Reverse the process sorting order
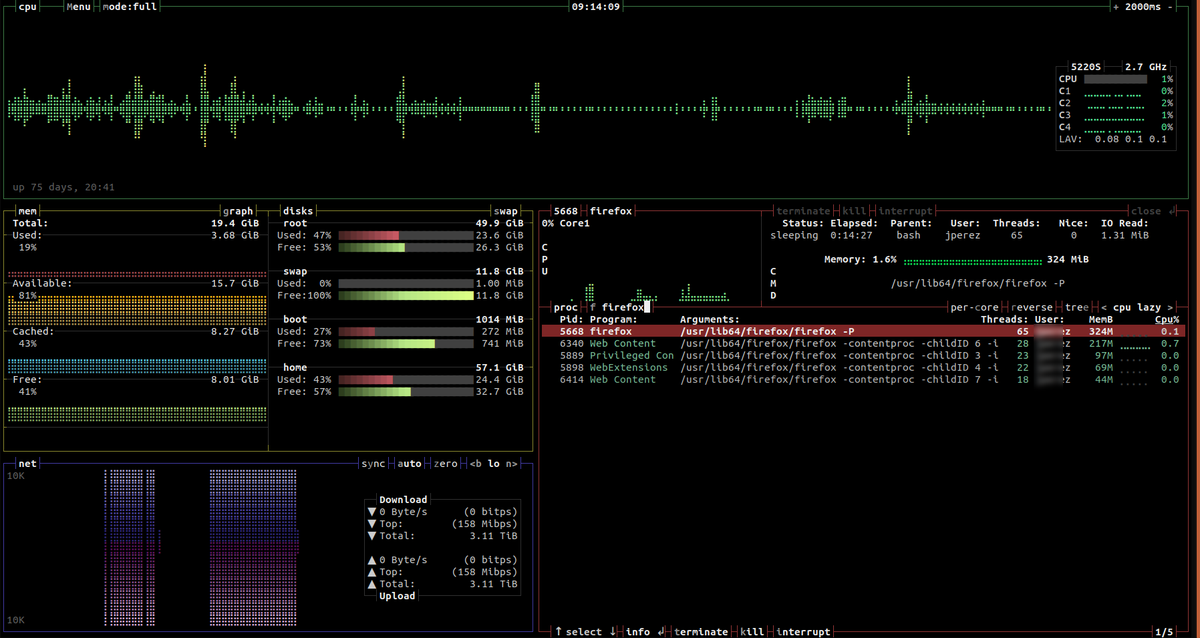 pos(1032,307)
